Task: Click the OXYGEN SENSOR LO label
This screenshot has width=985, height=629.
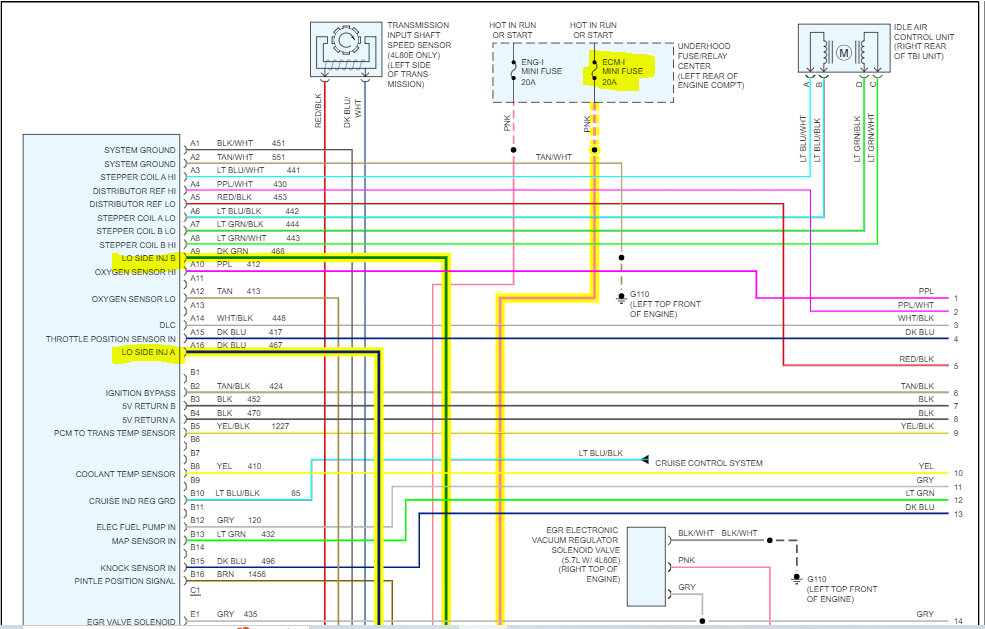Action: (134, 299)
